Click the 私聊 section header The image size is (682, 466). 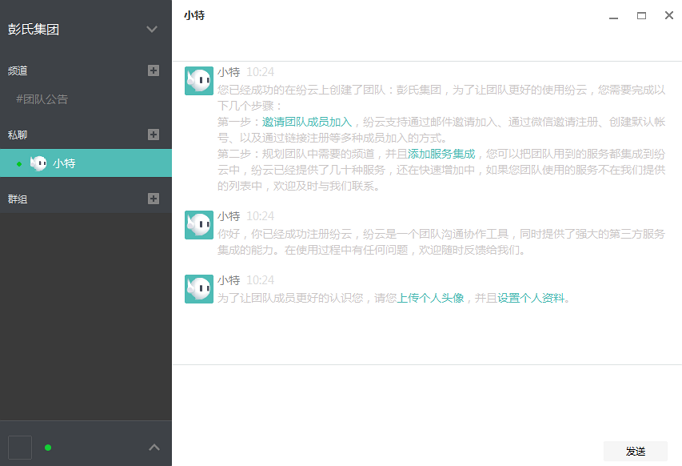(x=18, y=135)
